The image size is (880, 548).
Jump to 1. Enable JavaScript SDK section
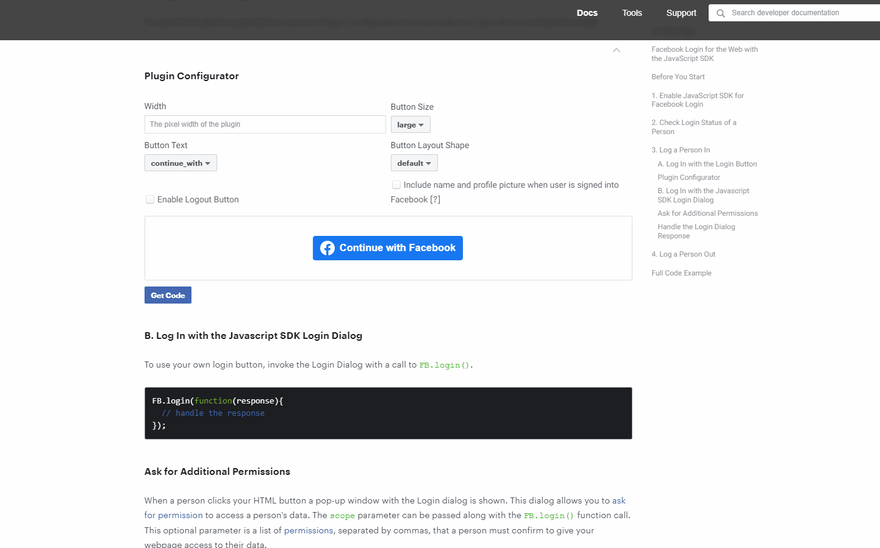pos(698,100)
